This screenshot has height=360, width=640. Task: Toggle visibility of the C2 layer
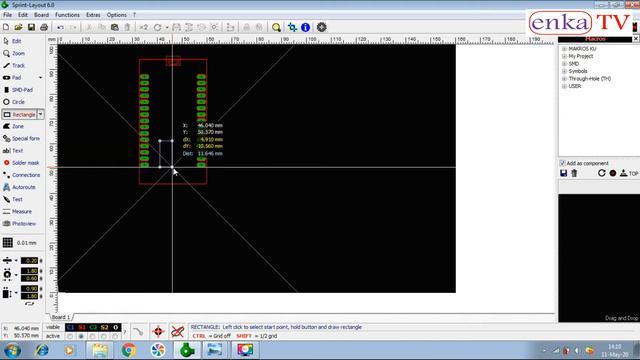tap(93, 327)
